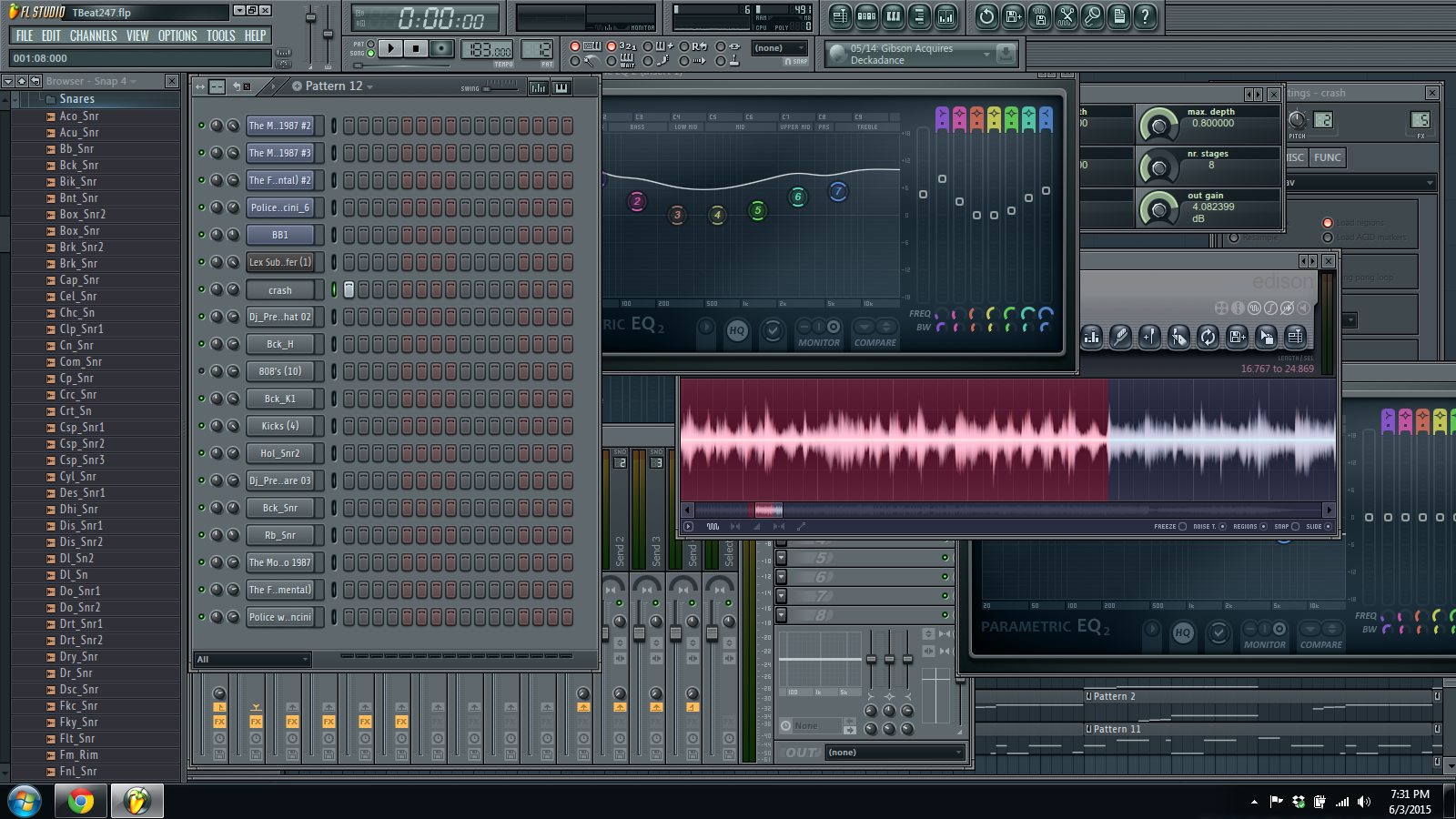Open the channel filter All dropdown

click(x=253, y=659)
